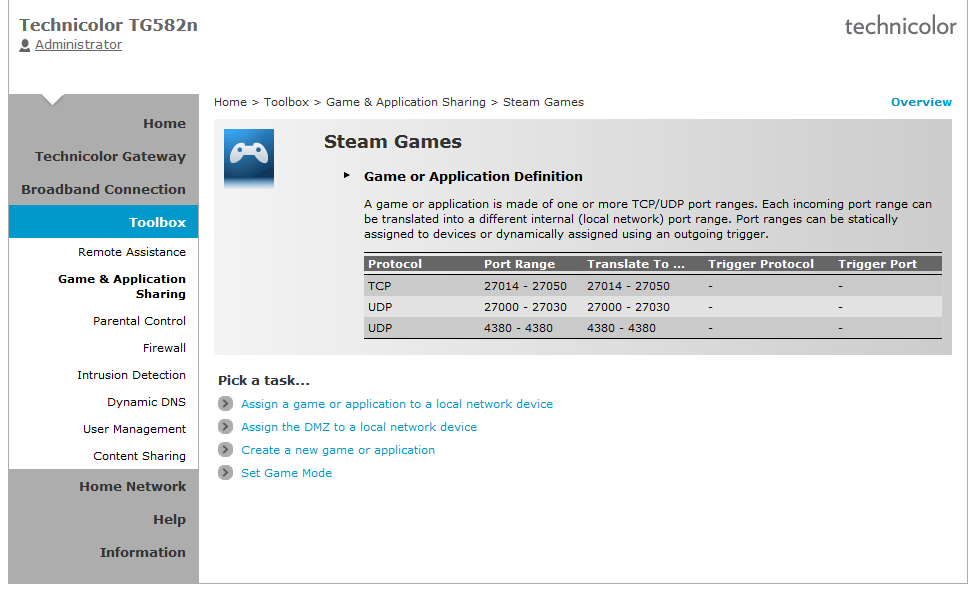974x590 pixels.
Task: Create a new game or application
Action: 338,450
